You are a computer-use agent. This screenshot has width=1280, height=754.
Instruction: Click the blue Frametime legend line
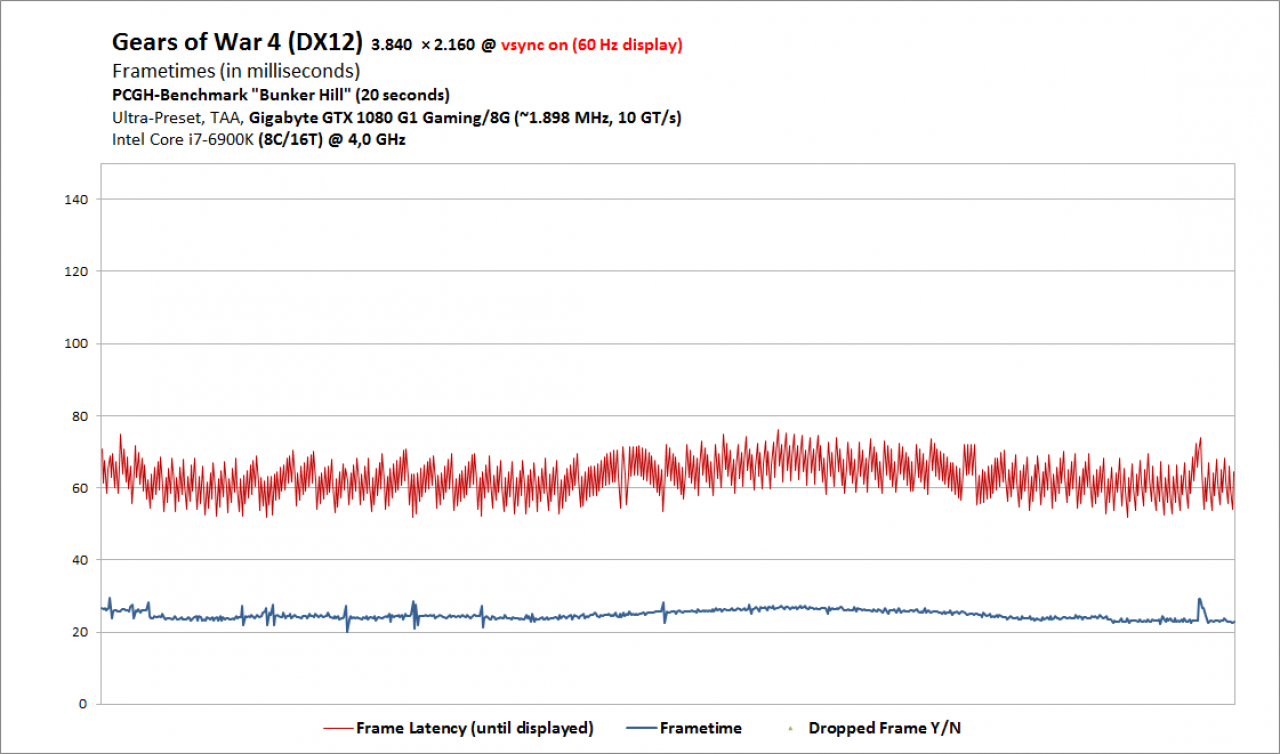point(640,728)
